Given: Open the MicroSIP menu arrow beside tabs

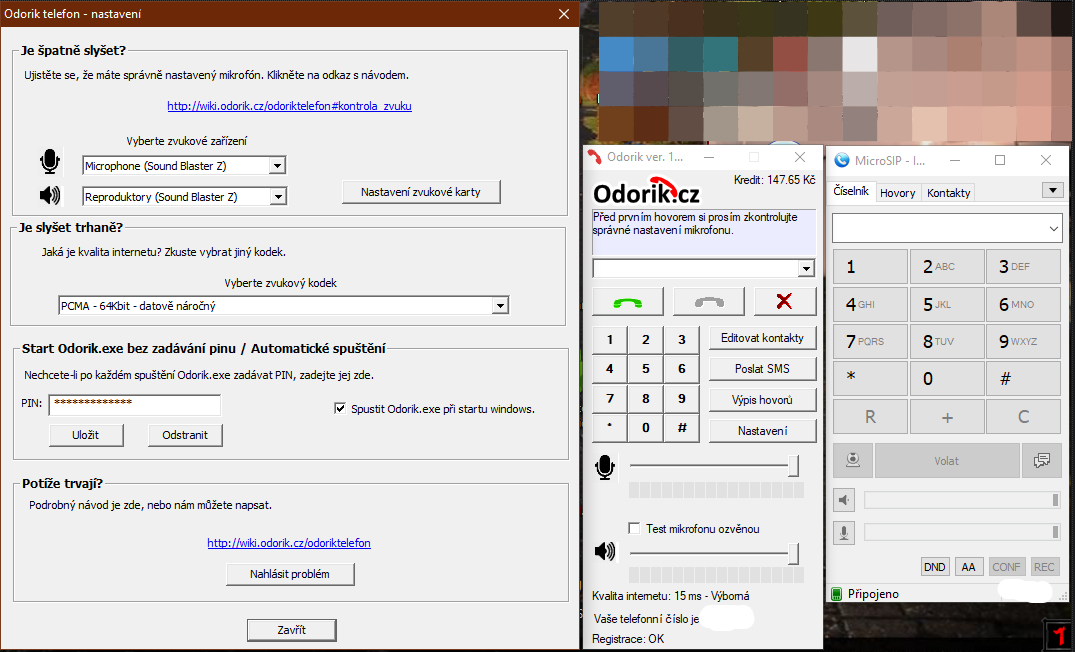Looking at the screenshot, I should 1052,190.
